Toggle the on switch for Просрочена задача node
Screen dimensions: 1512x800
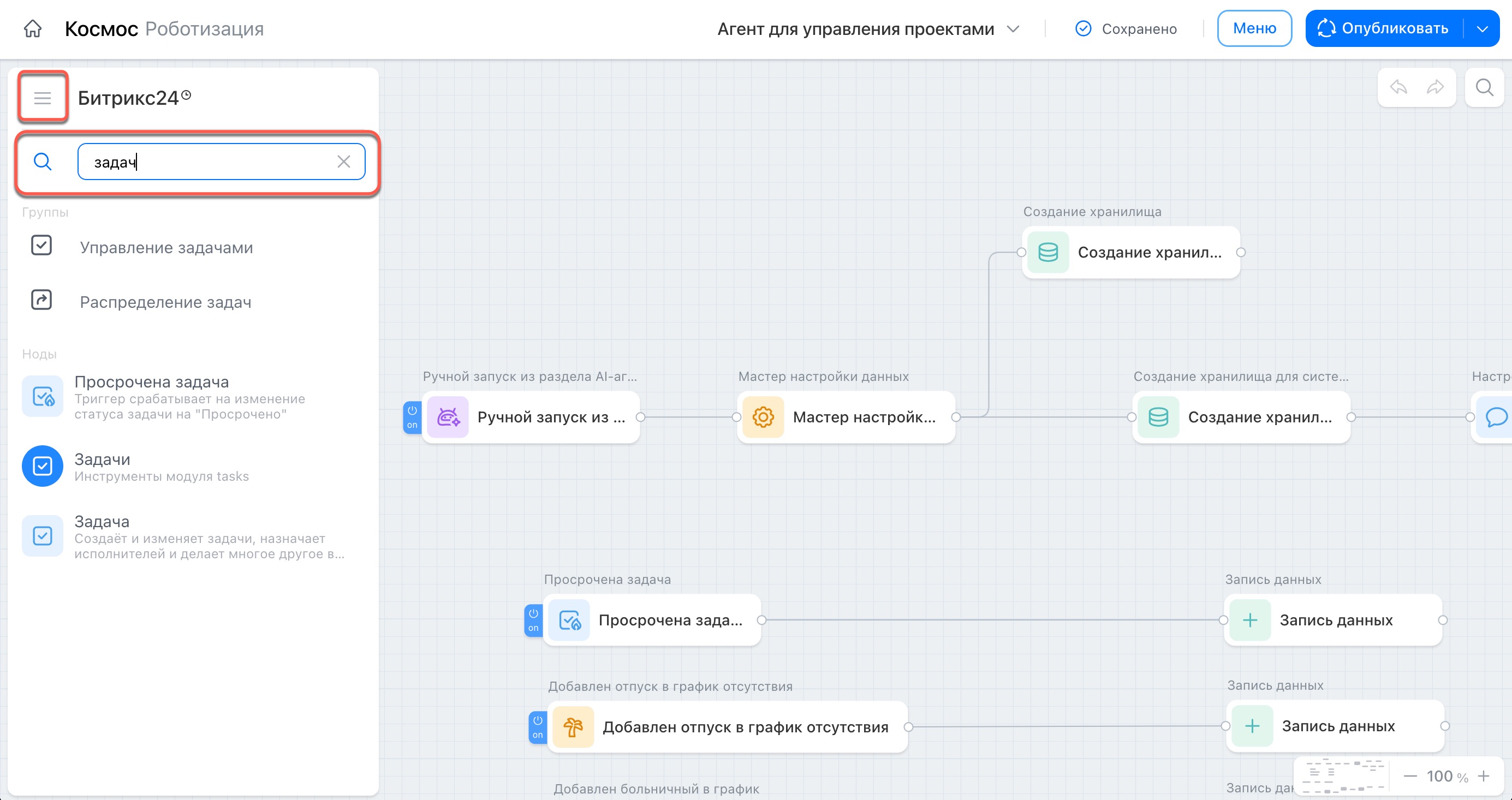coord(533,620)
